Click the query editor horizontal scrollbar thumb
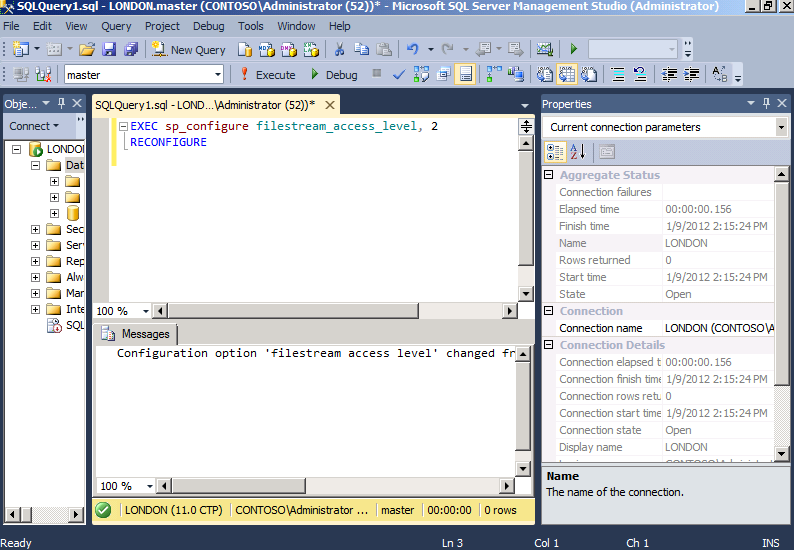 [x=294, y=310]
